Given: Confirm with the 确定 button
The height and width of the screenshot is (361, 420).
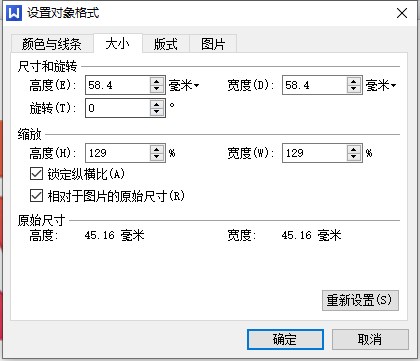Looking at the screenshot, I should click(285, 339).
